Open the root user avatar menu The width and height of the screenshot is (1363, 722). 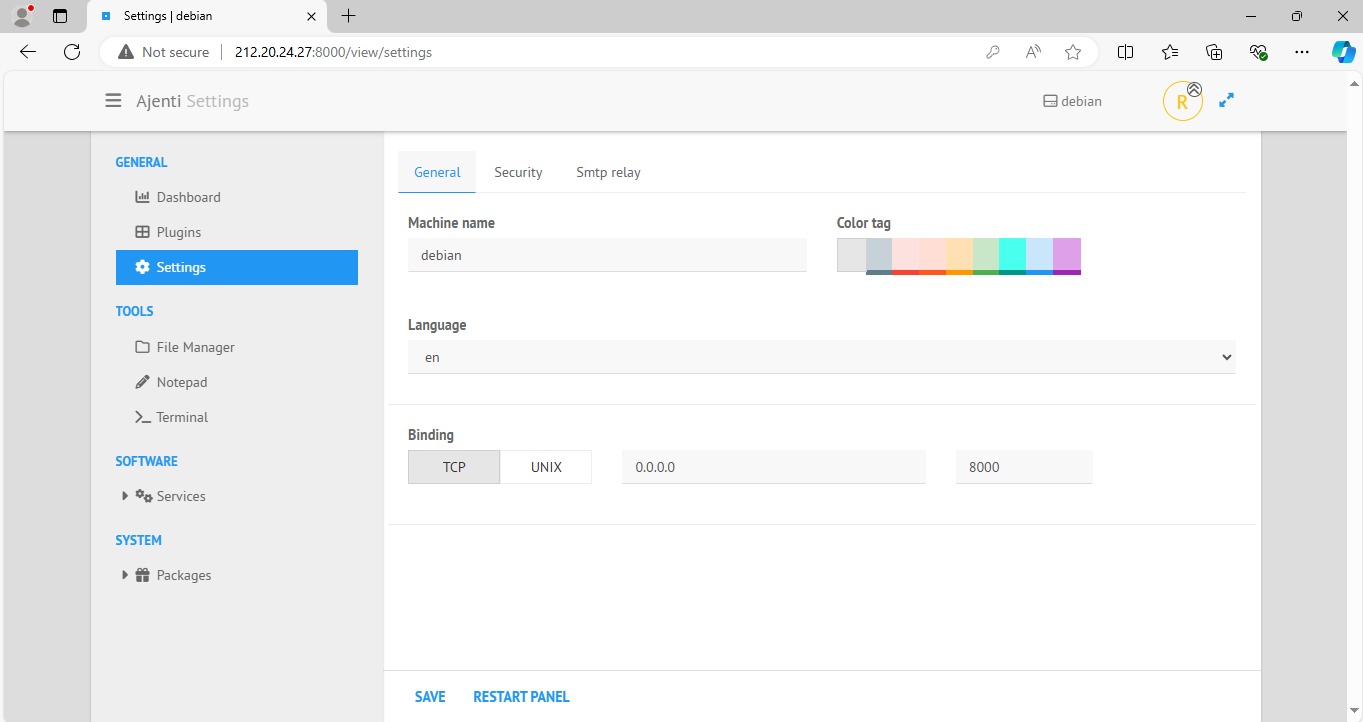tap(1182, 101)
